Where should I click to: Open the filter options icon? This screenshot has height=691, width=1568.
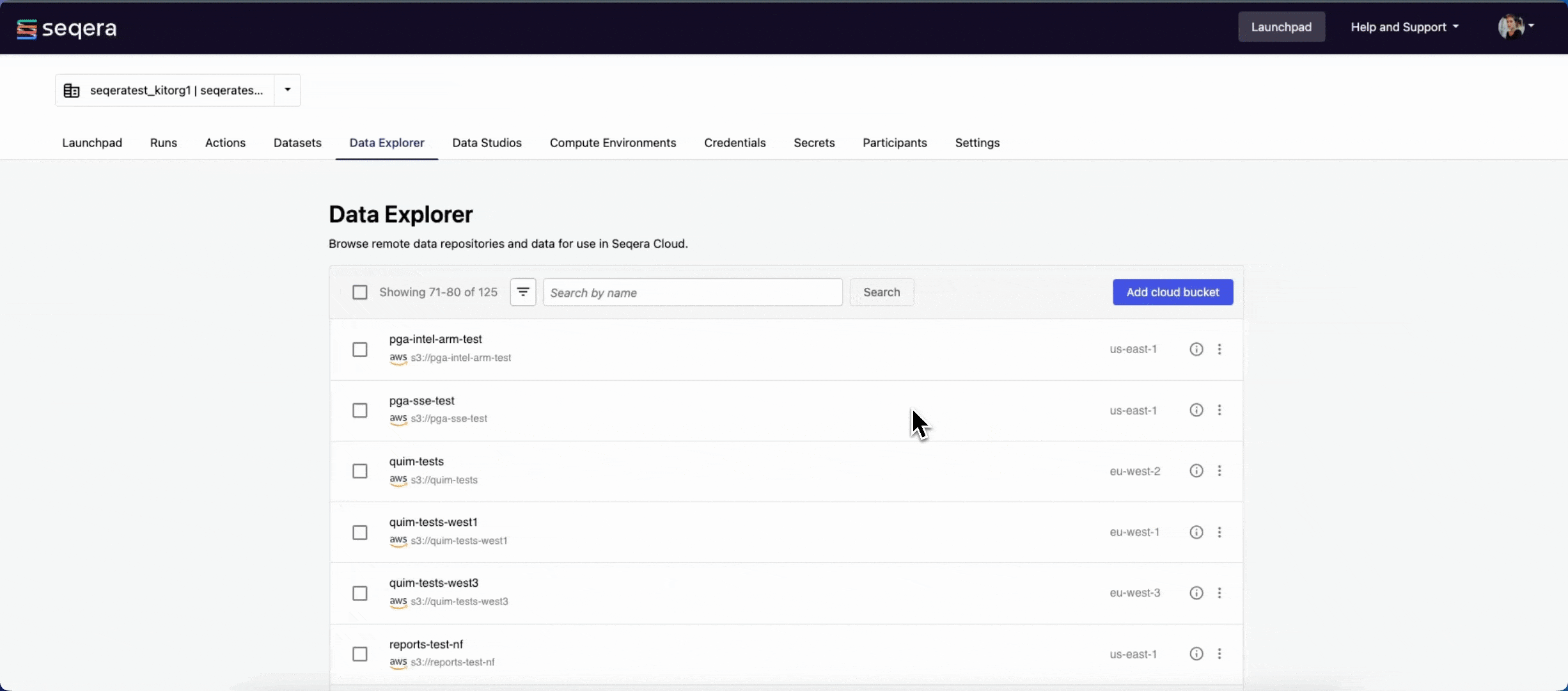(522, 292)
